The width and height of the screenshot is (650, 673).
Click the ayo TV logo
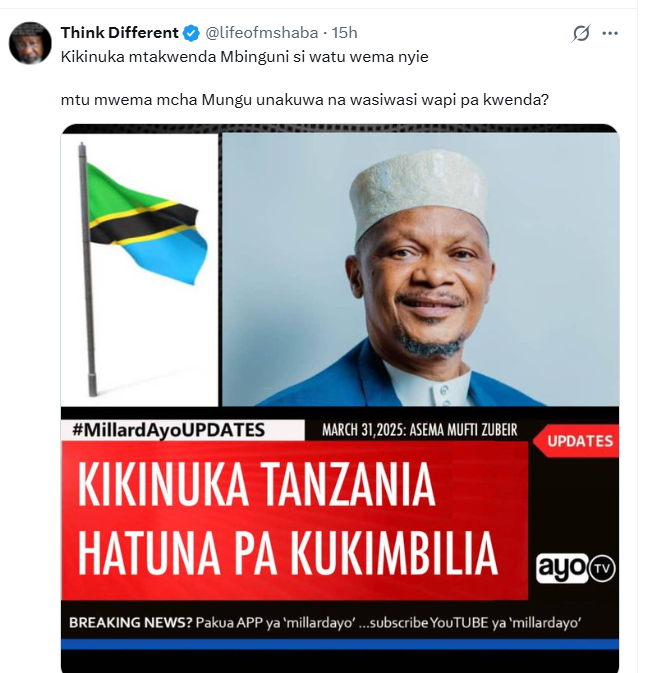575,568
